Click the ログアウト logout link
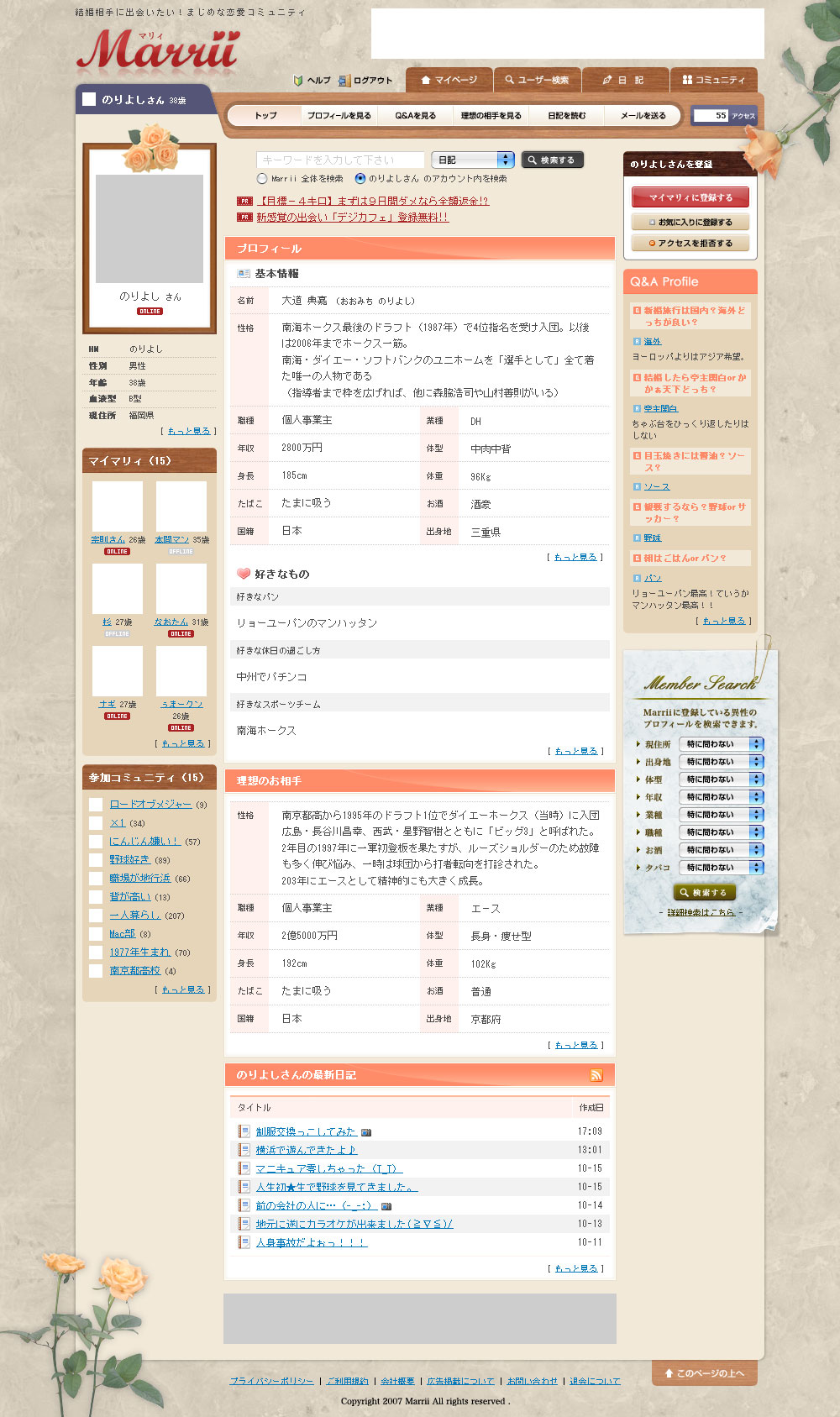This screenshot has height=1417, width=840. (x=365, y=81)
